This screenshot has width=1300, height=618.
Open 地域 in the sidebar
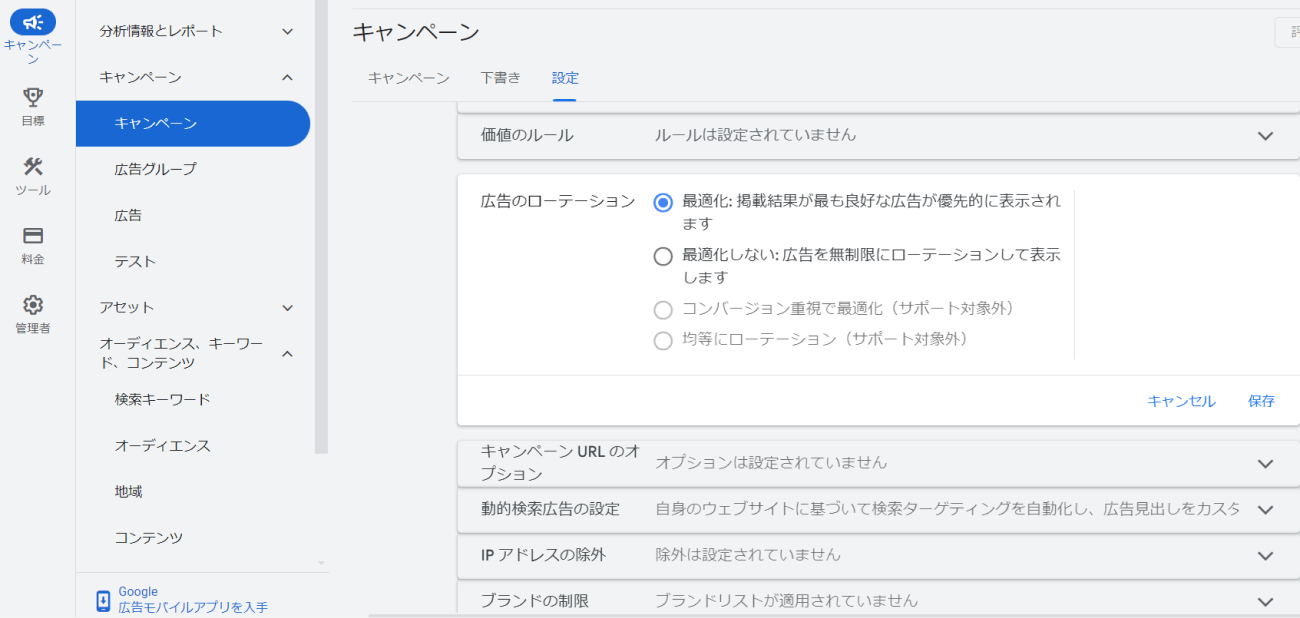128,491
